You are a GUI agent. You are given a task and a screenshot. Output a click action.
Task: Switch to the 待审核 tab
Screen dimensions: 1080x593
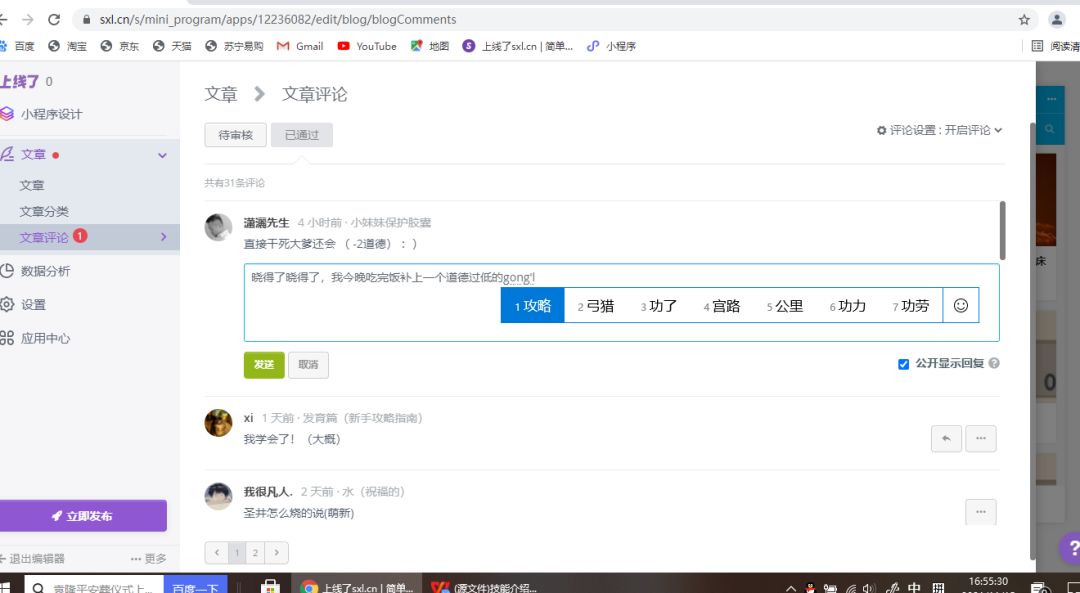click(236, 135)
